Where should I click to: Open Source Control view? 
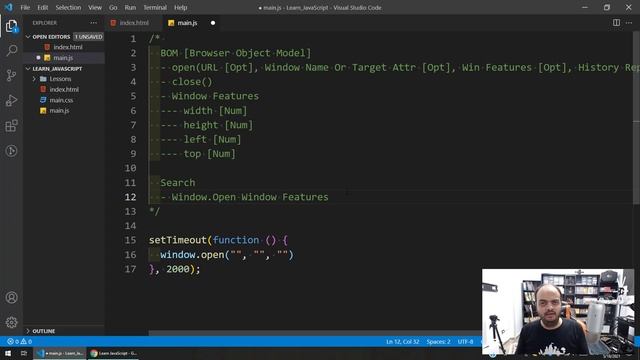point(11,75)
